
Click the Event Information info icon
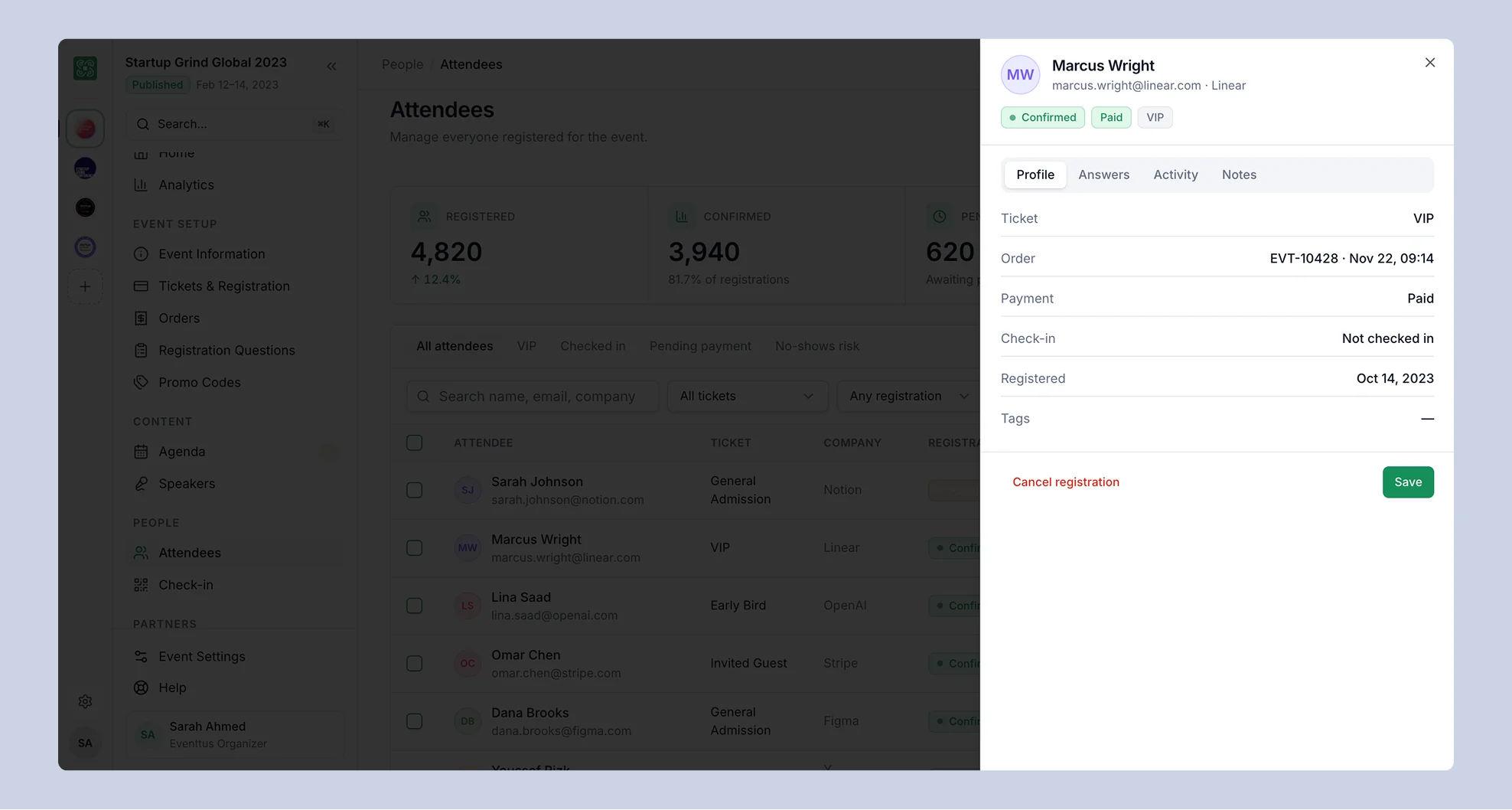(x=141, y=254)
